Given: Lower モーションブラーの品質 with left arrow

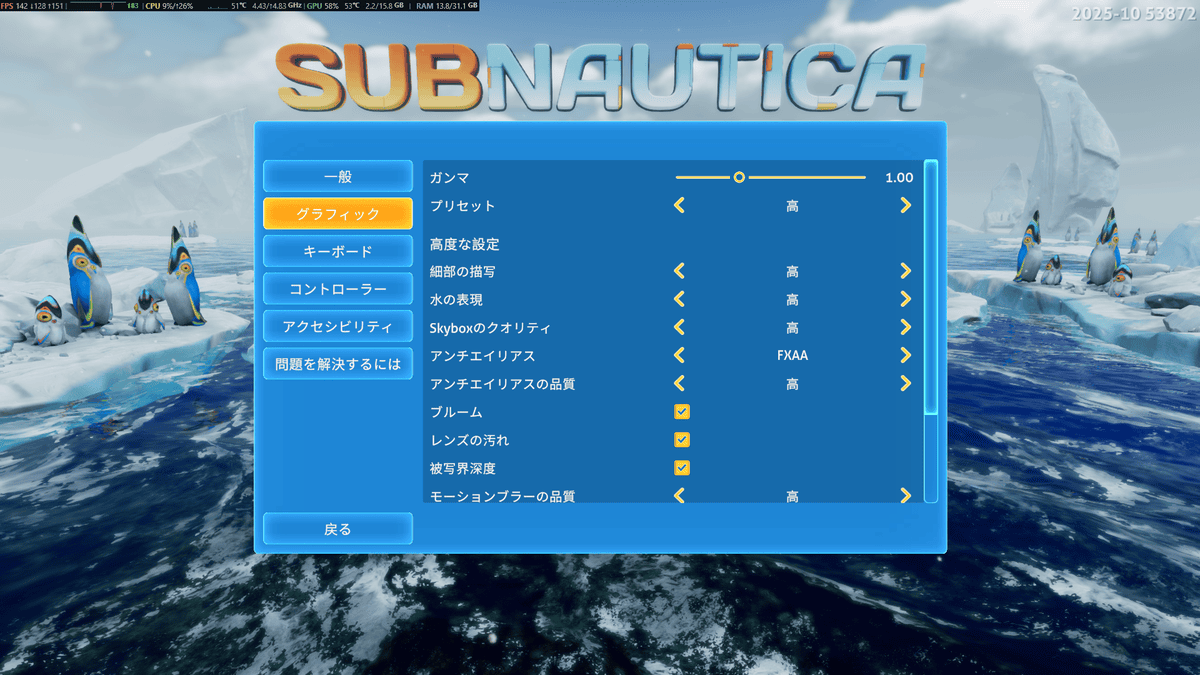Looking at the screenshot, I should [x=679, y=495].
